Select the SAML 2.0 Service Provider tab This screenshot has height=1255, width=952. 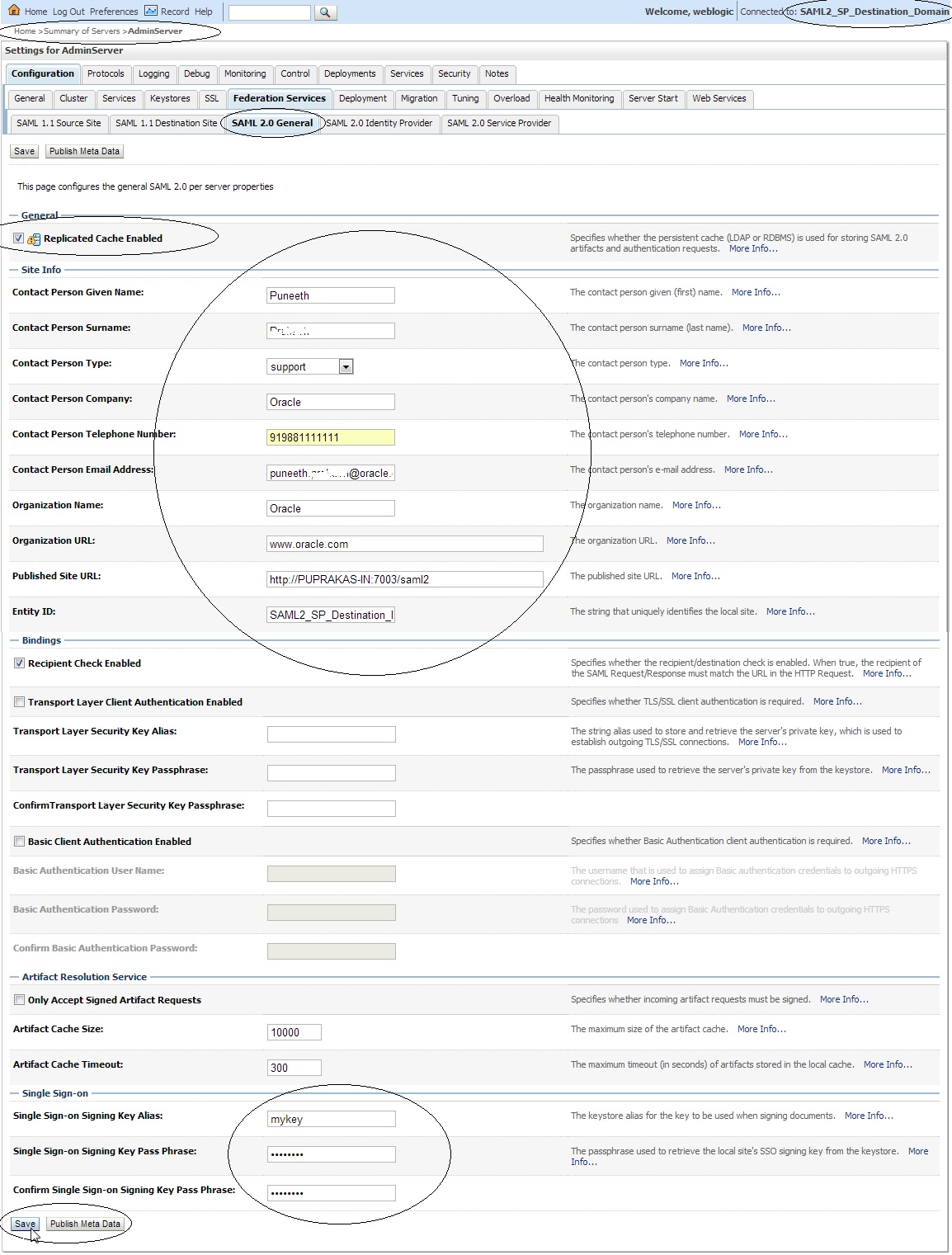coord(499,123)
